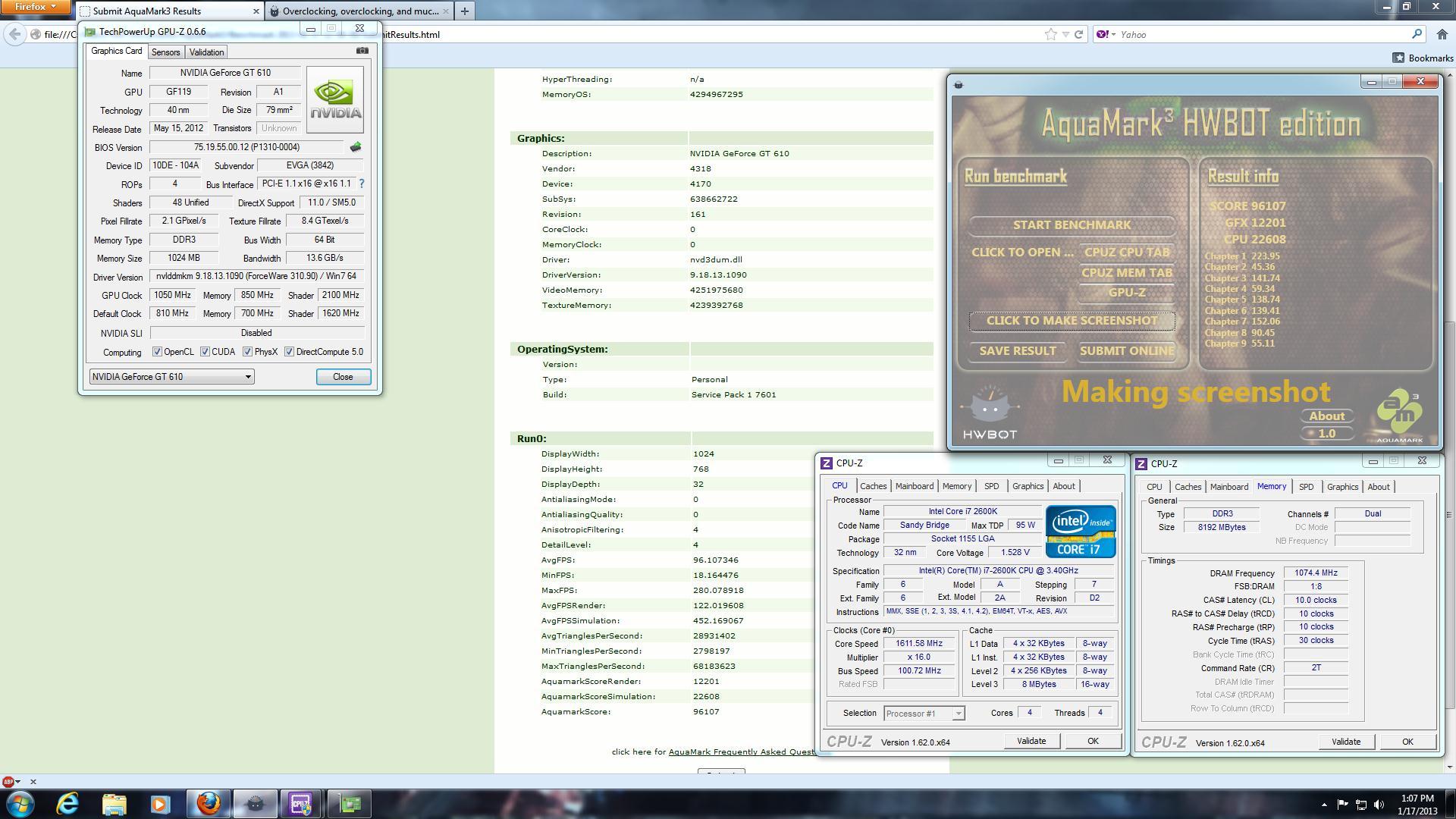
Task: Click the Firefox back arrow button
Action: point(14,34)
